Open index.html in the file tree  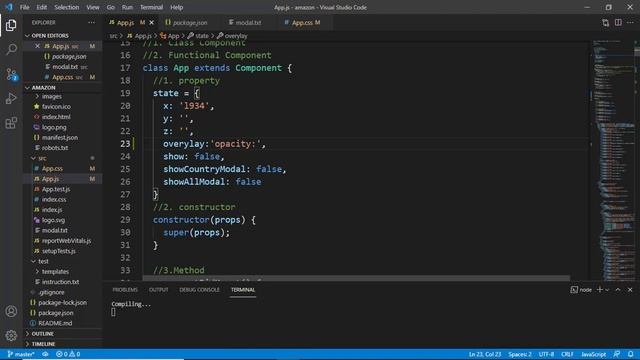56,117
